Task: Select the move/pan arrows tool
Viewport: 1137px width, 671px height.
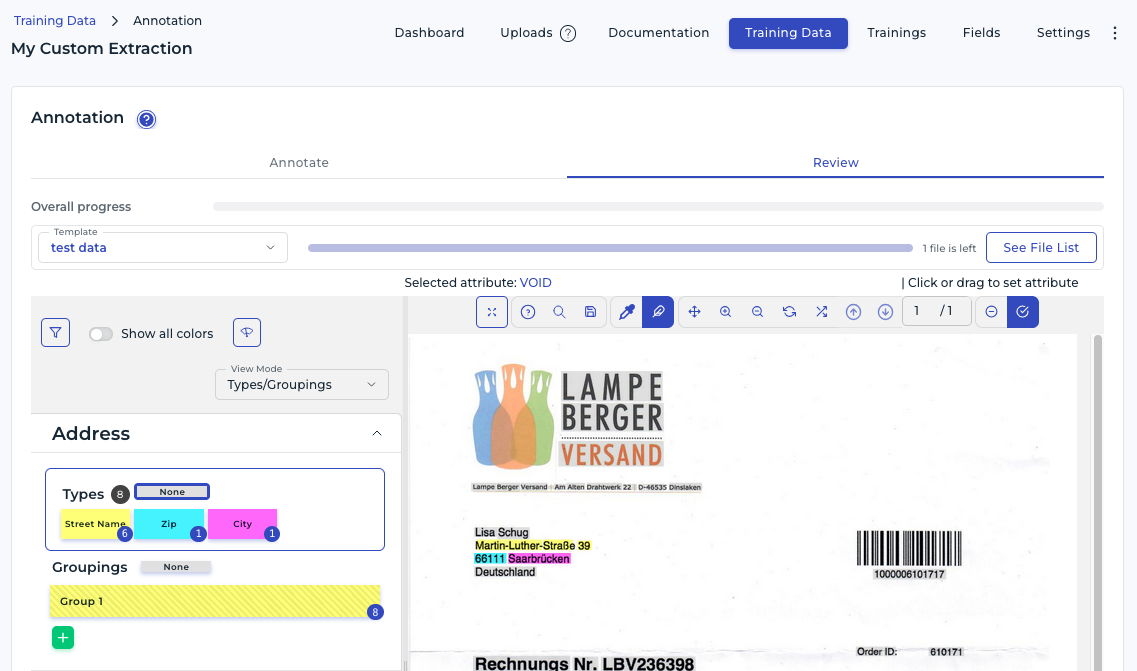Action: coord(694,312)
